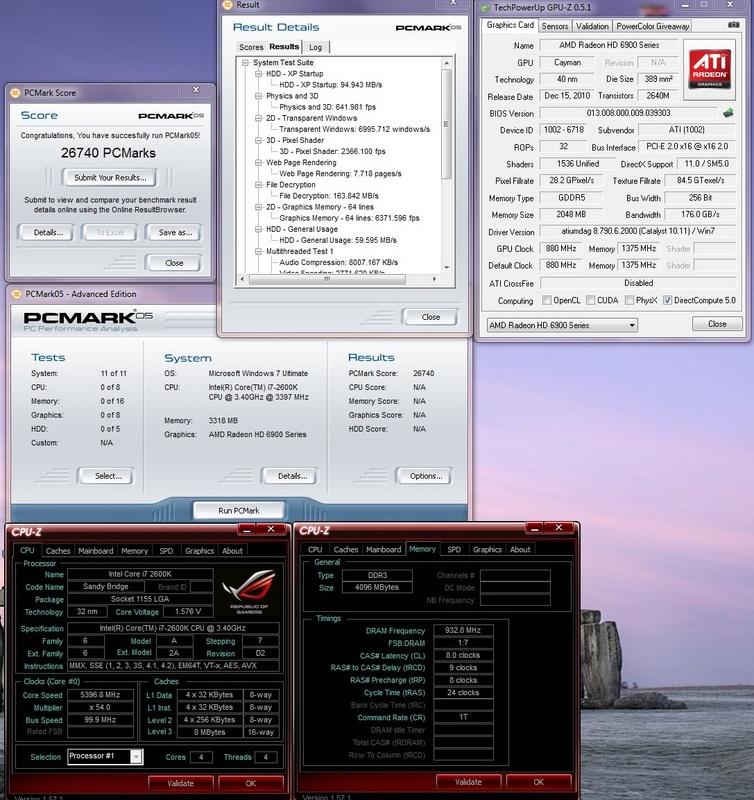Collapse the 3D - Pixel Shader node
Screen dimensions: 754x800
[x=258, y=140]
